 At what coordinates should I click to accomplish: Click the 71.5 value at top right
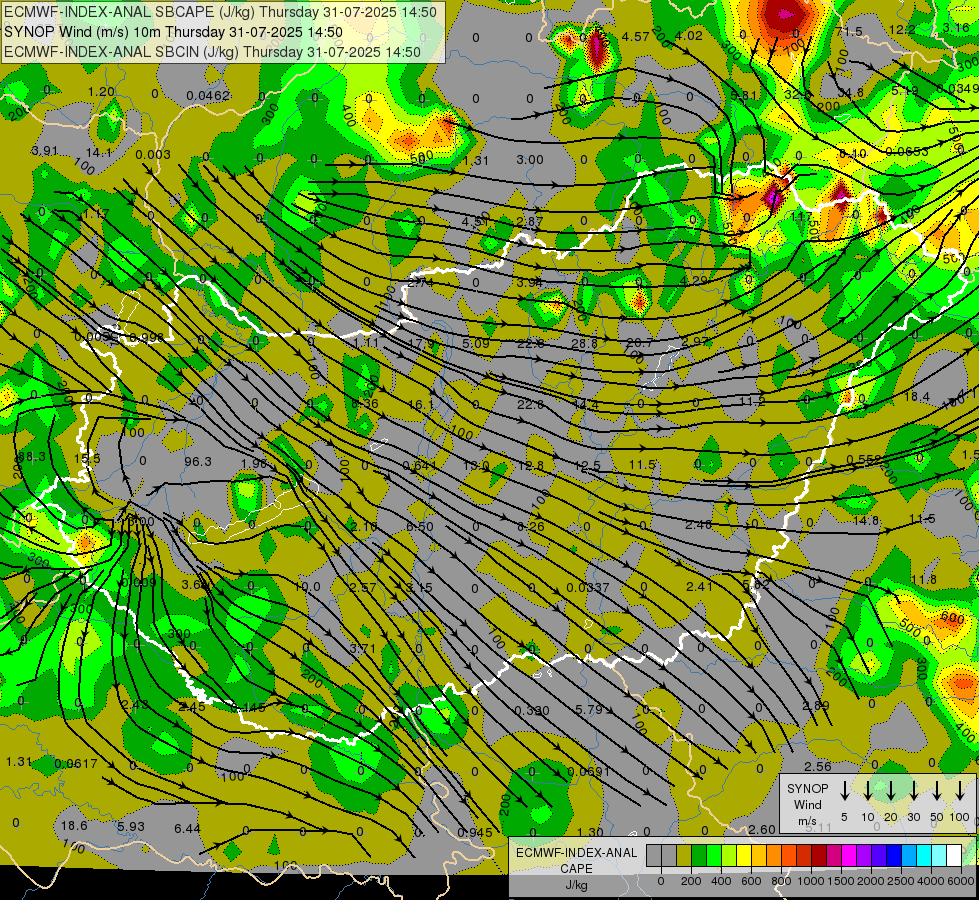[x=849, y=31]
